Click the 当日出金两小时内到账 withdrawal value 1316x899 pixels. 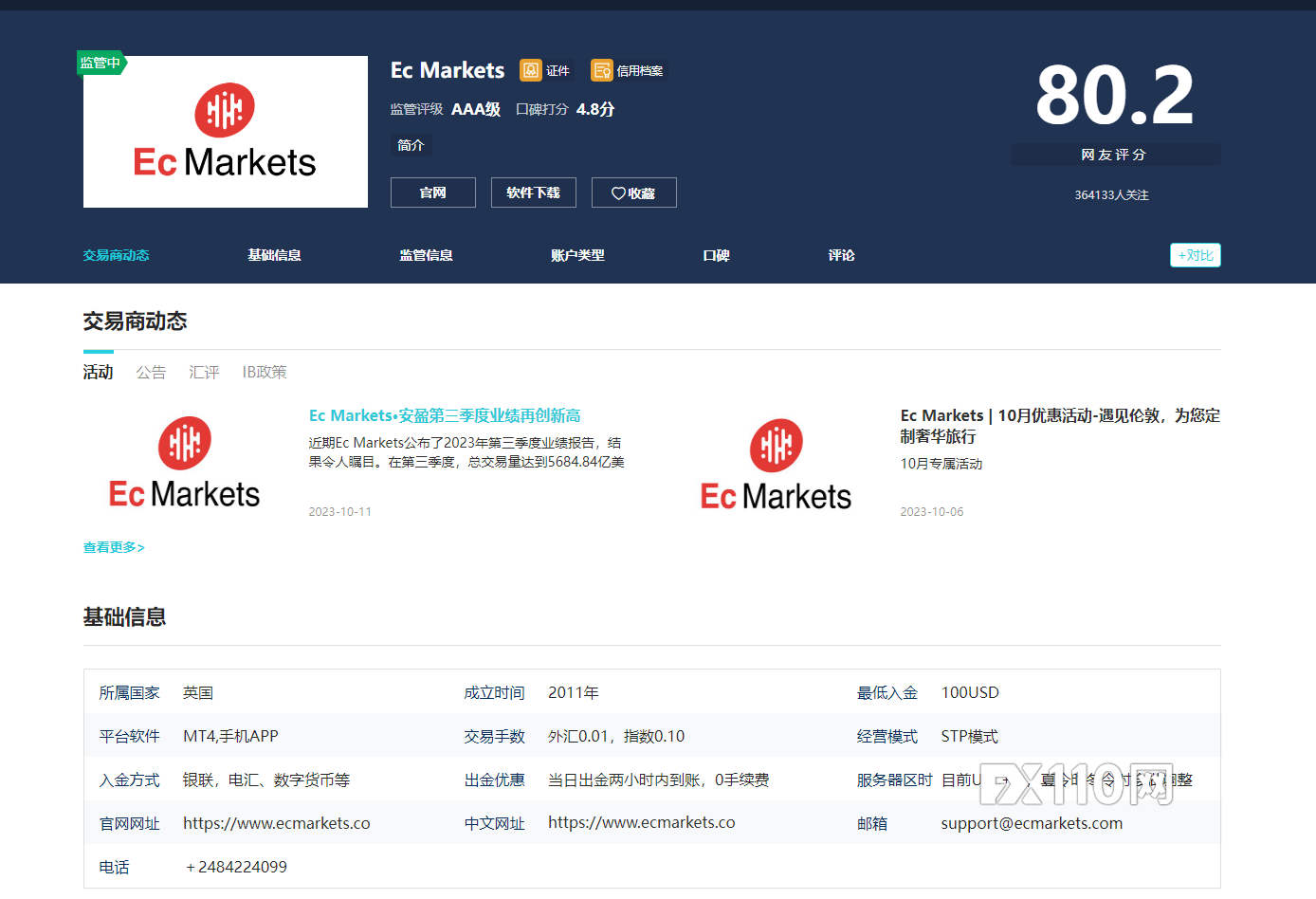659,780
